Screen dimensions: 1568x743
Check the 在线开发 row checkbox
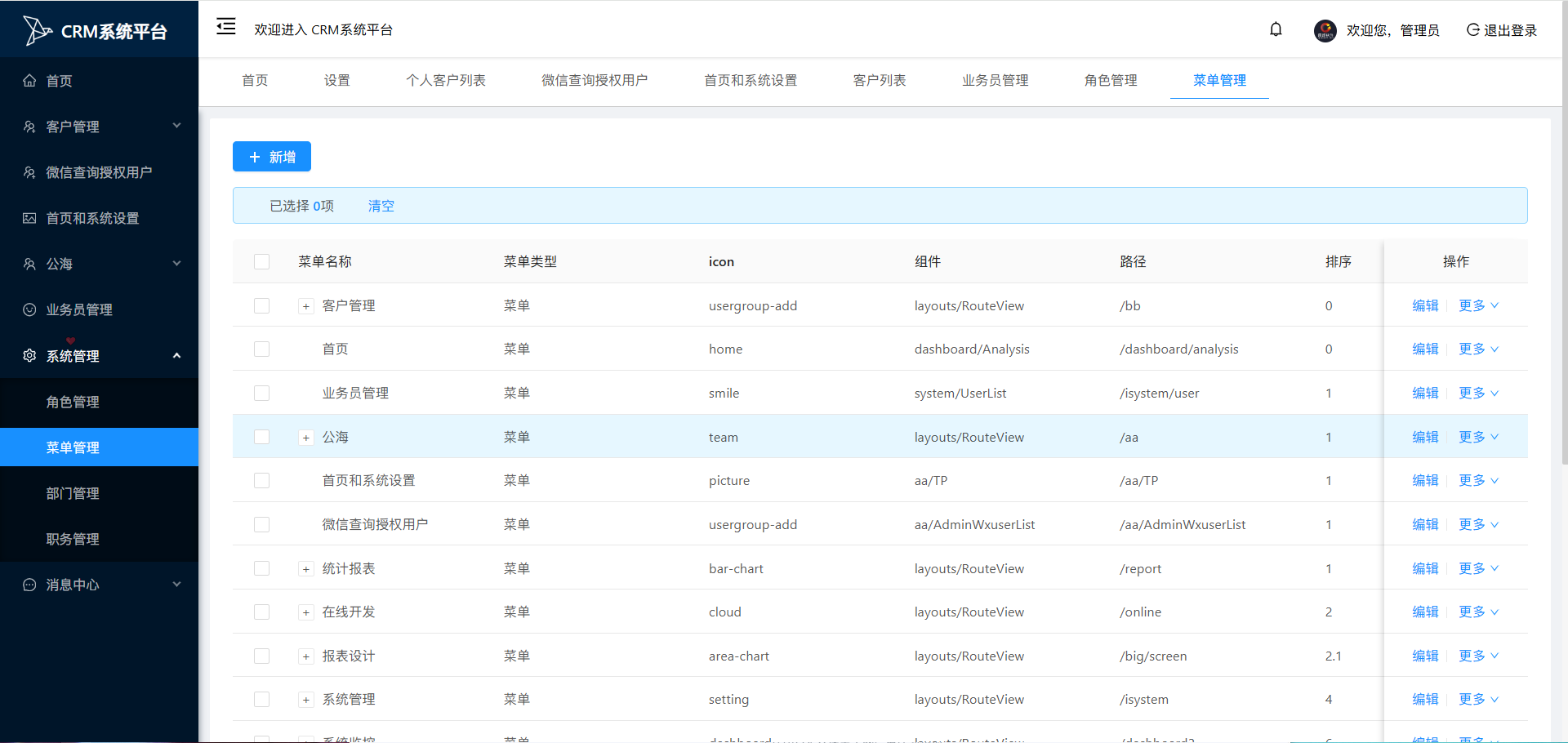(261, 612)
